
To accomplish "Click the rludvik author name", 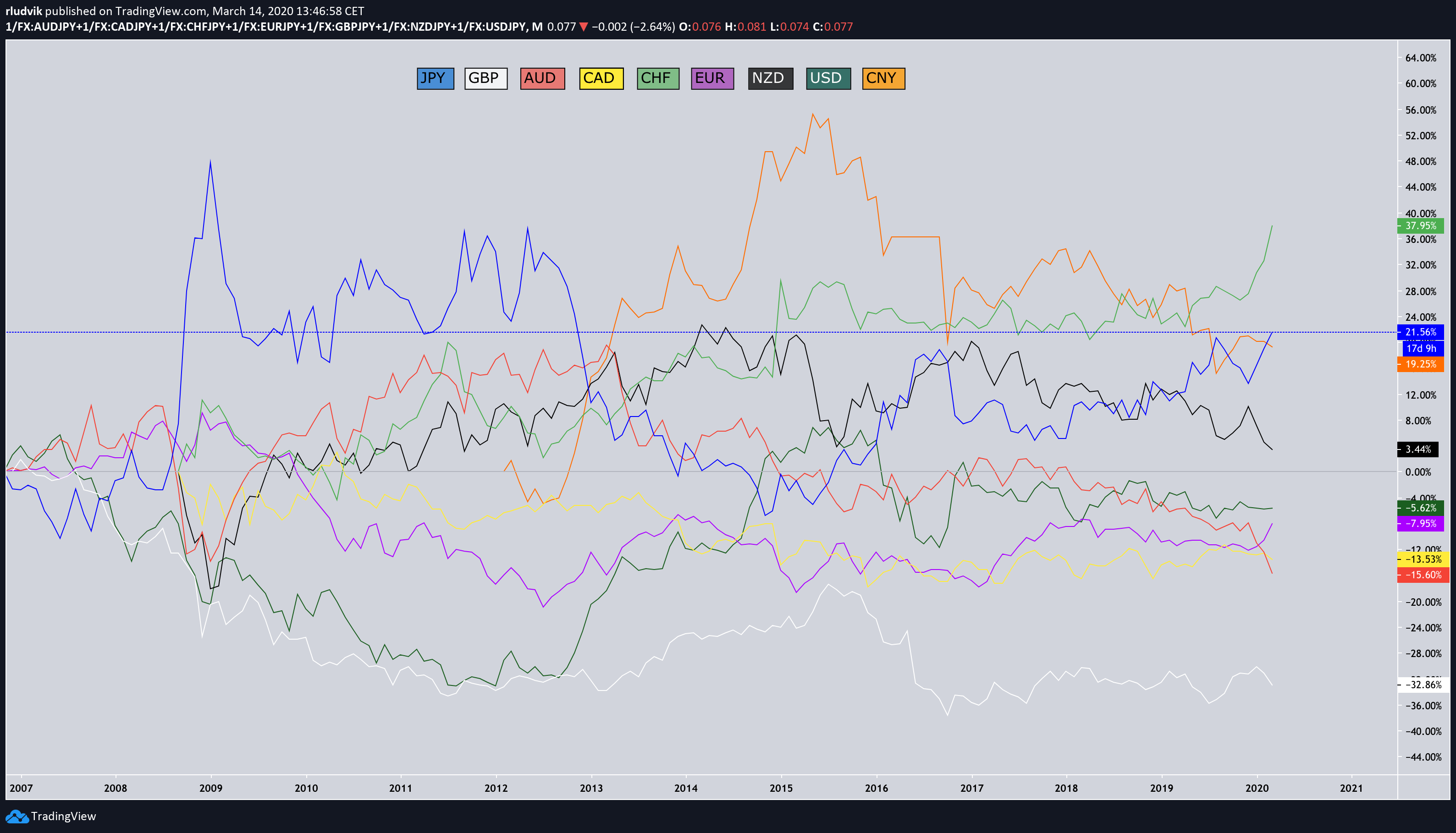I will 23,11.
